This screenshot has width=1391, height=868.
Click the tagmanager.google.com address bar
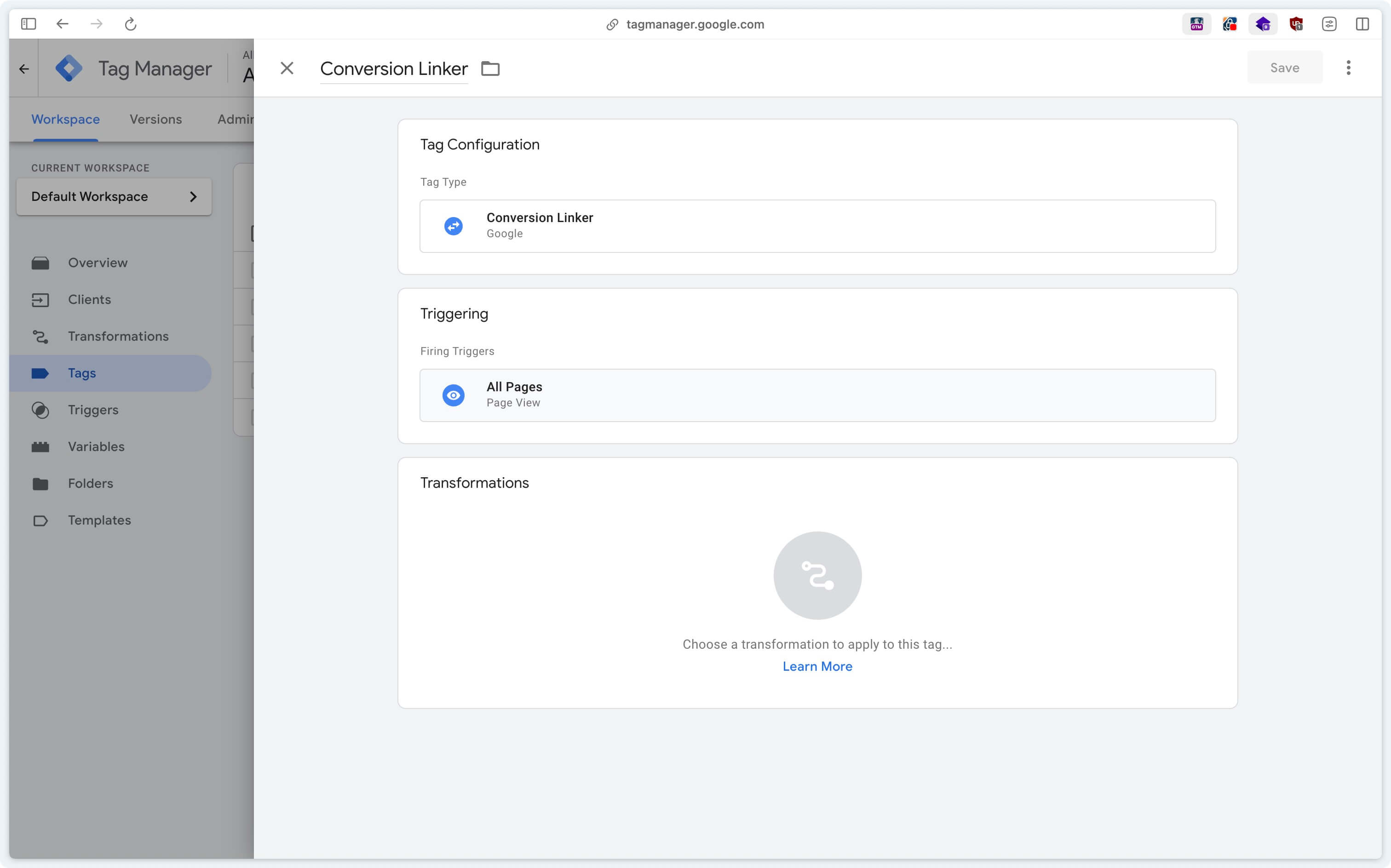coord(695,24)
